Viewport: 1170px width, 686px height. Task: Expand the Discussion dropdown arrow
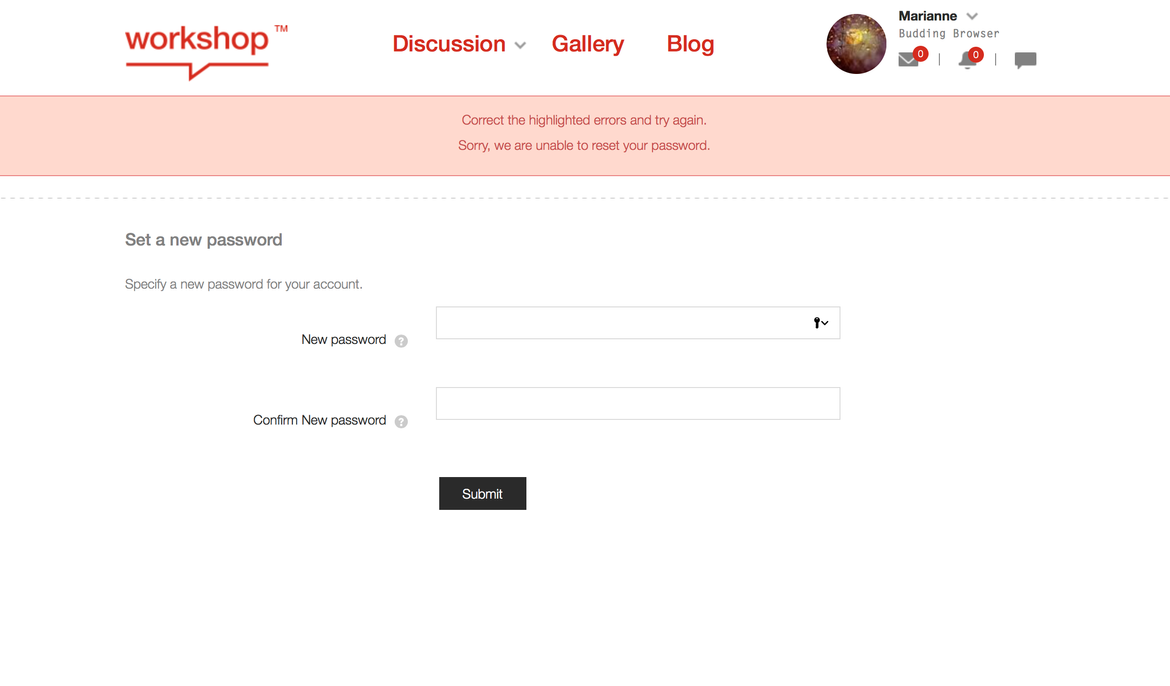pyautogui.click(x=520, y=45)
